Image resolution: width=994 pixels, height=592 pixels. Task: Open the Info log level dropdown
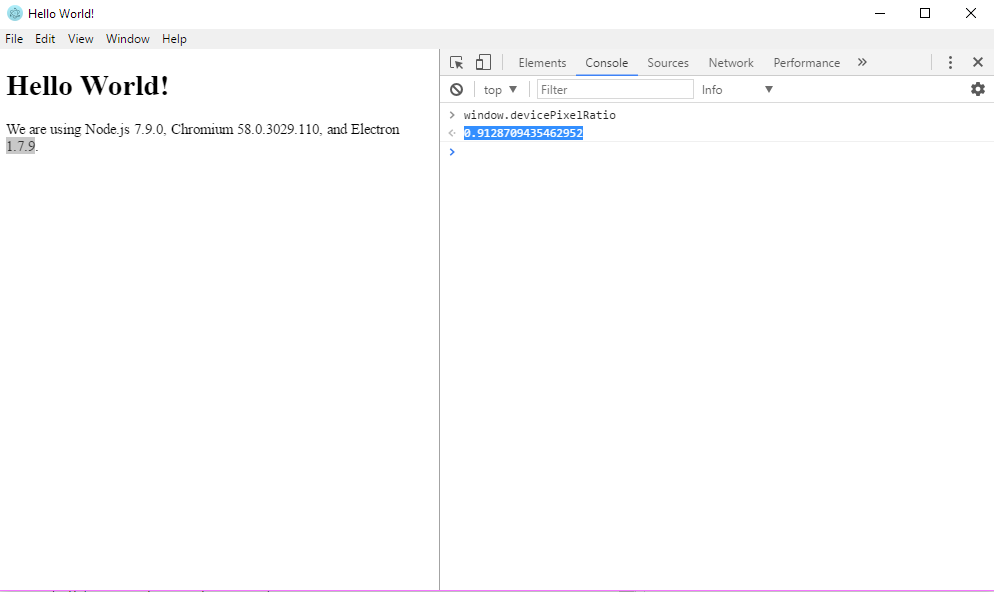735,89
